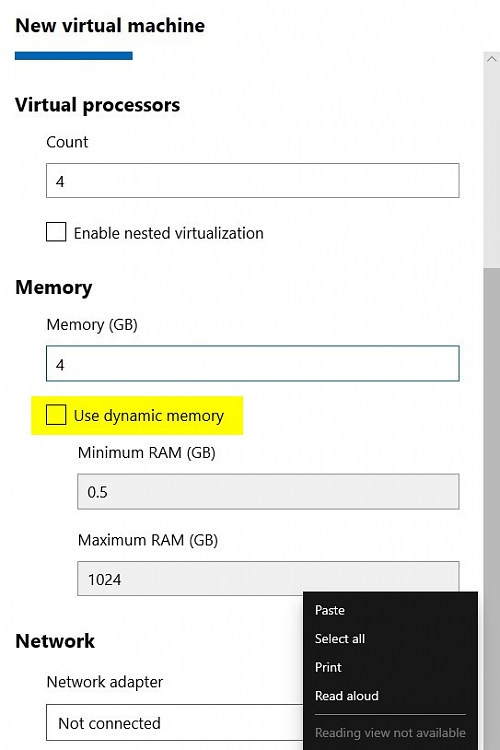Click the Virtual processors section heading
Screen dimensions: 500x750
click(x=98, y=105)
